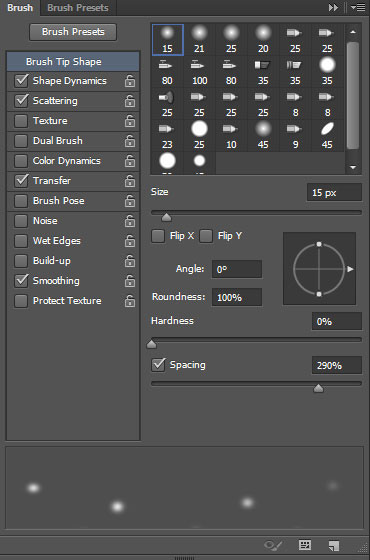Enable the Texture checkbox

(21, 121)
